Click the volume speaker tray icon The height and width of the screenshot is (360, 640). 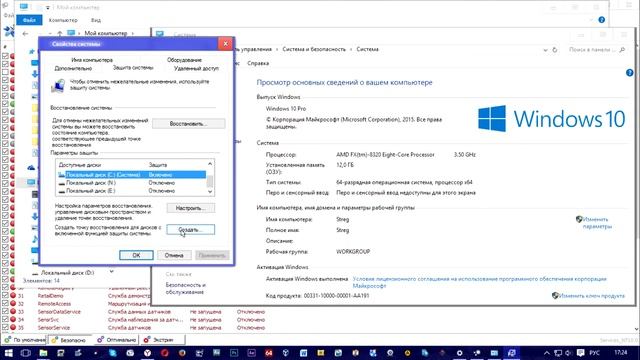(x=569, y=353)
